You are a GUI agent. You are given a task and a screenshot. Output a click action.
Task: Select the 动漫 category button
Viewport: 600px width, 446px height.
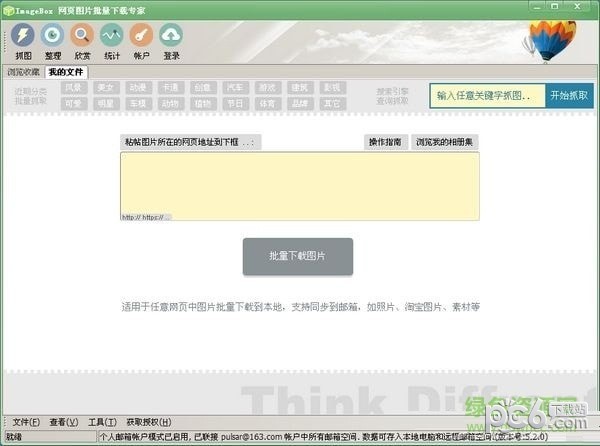pos(138,88)
